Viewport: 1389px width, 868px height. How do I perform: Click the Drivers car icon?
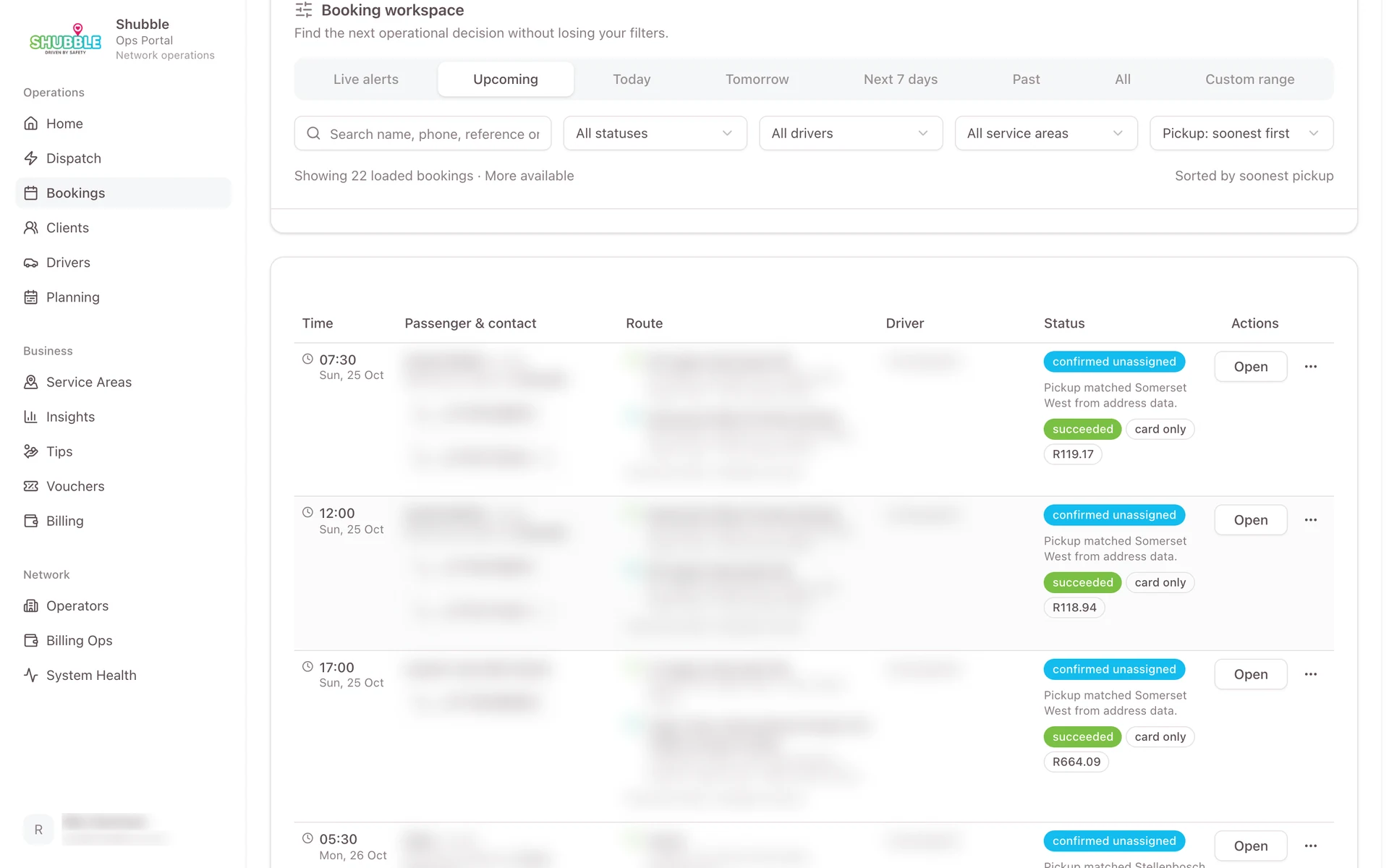click(x=30, y=263)
